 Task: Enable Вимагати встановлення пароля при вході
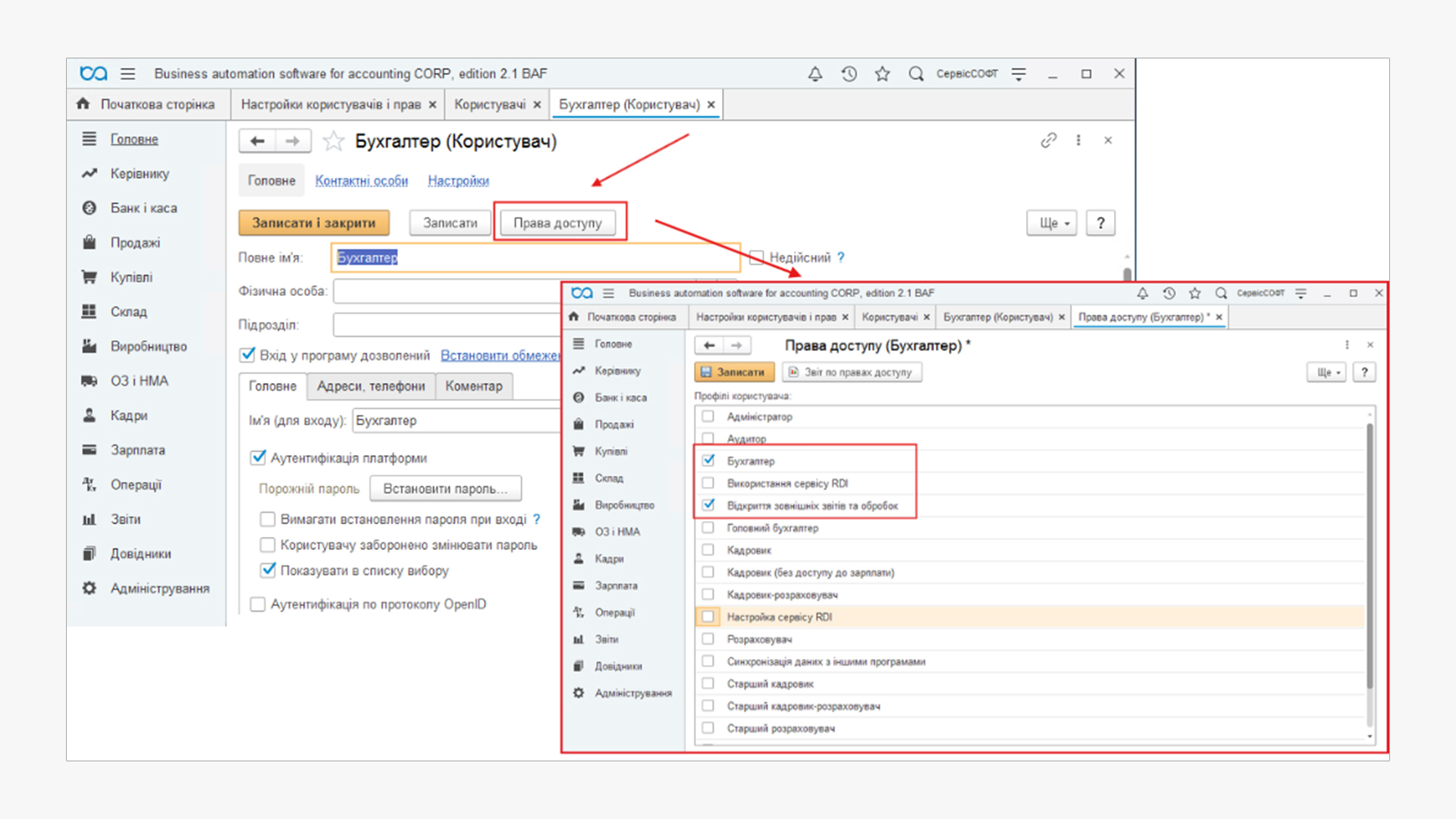pos(267,519)
